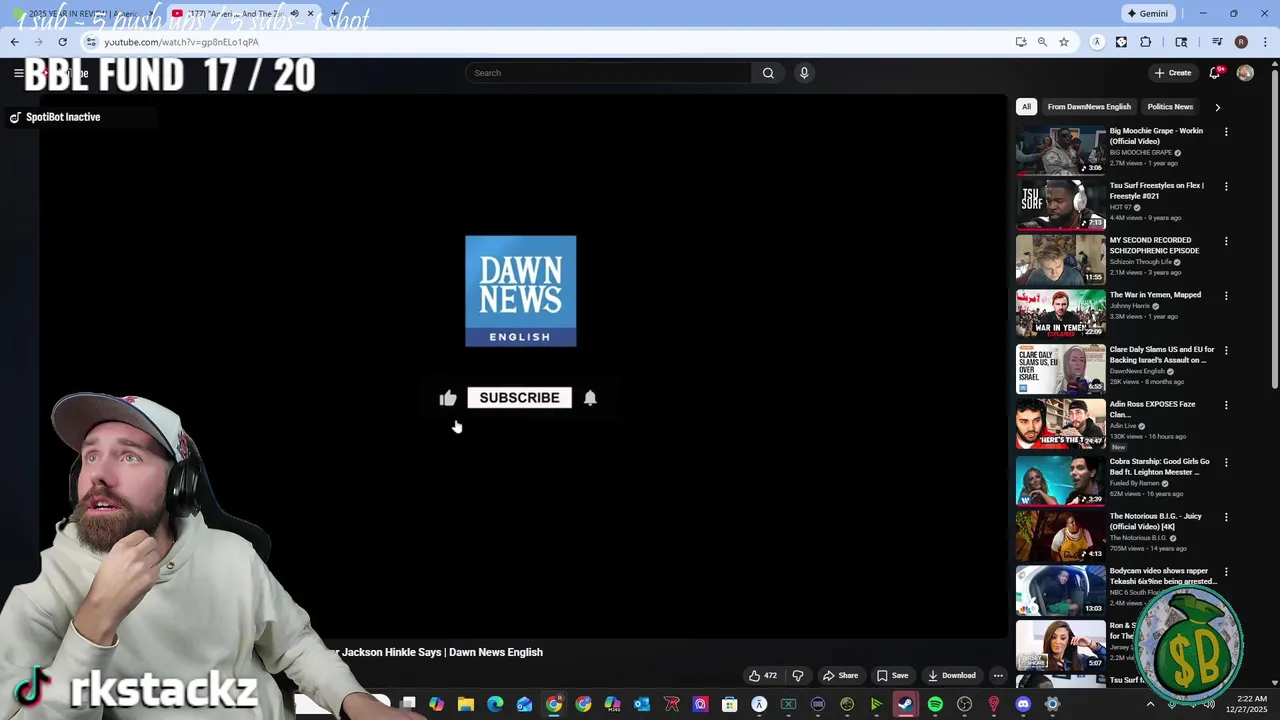The height and width of the screenshot is (720, 1280).
Task: Open a new browser tab
Action: click(x=334, y=14)
